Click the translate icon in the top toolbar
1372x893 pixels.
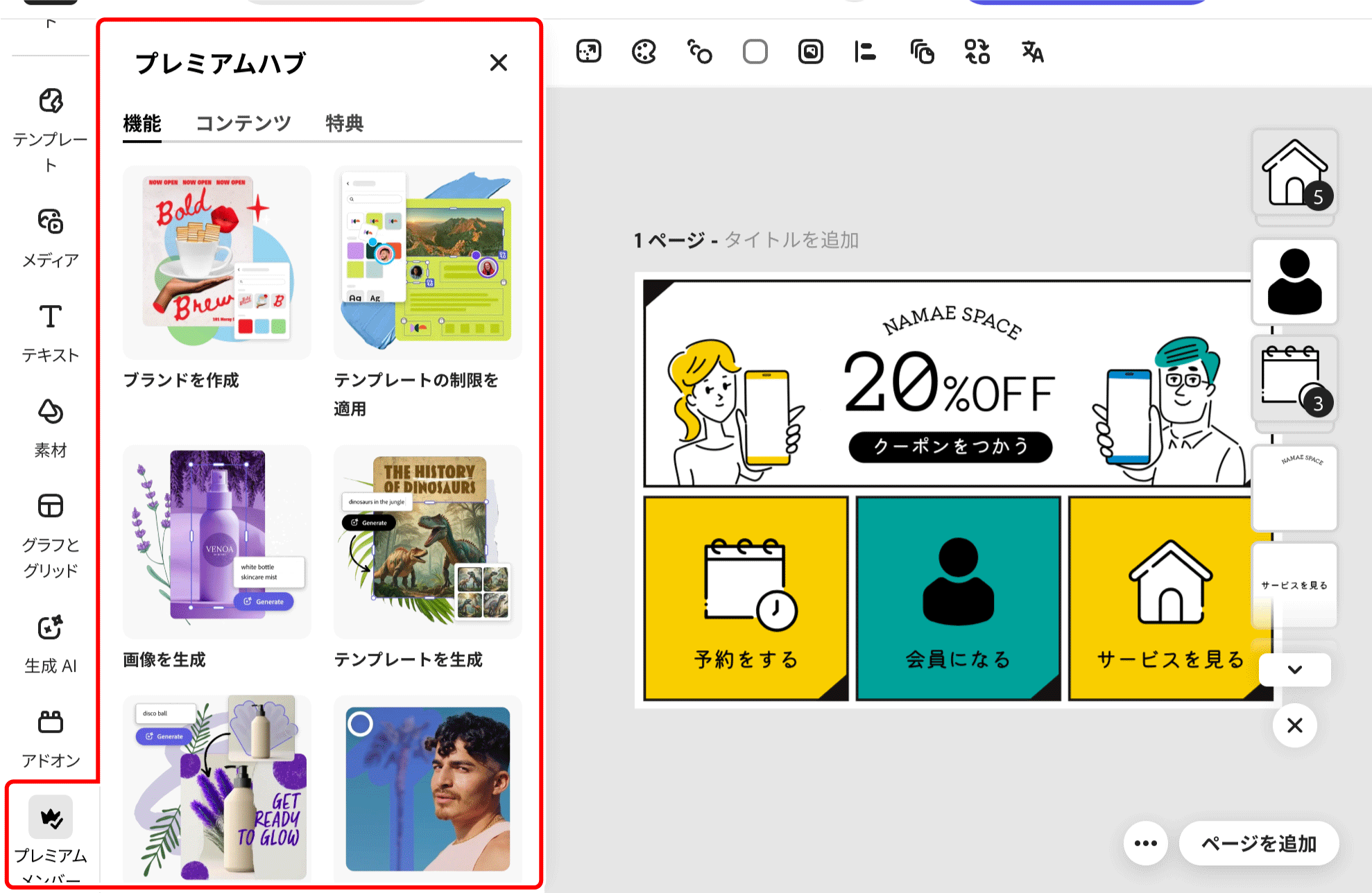[x=1031, y=51]
